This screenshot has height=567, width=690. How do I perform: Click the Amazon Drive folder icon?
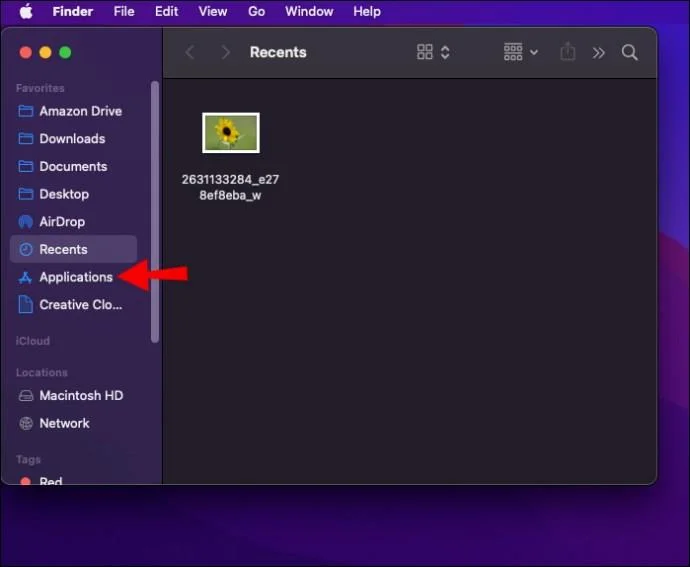coord(26,111)
